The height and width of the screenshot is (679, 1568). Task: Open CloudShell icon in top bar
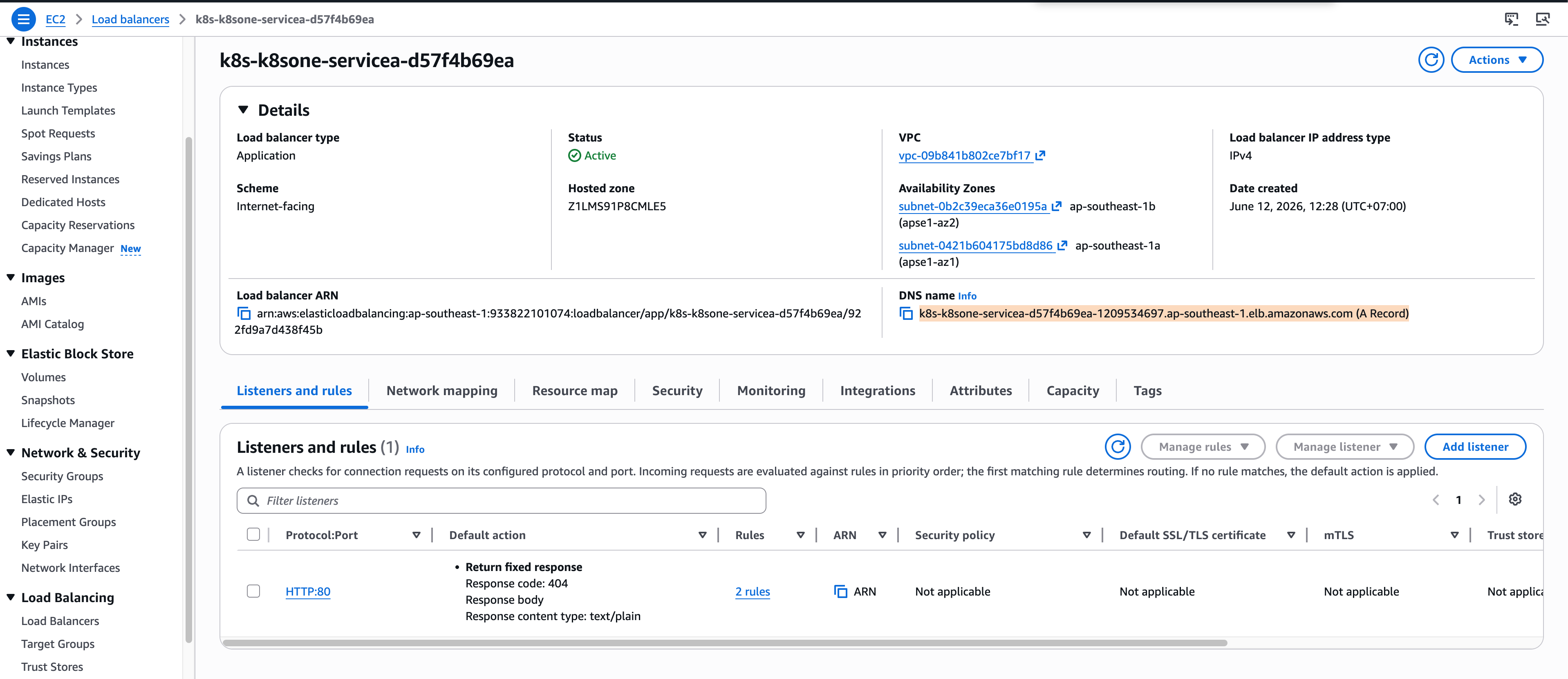tap(1512, 19)
